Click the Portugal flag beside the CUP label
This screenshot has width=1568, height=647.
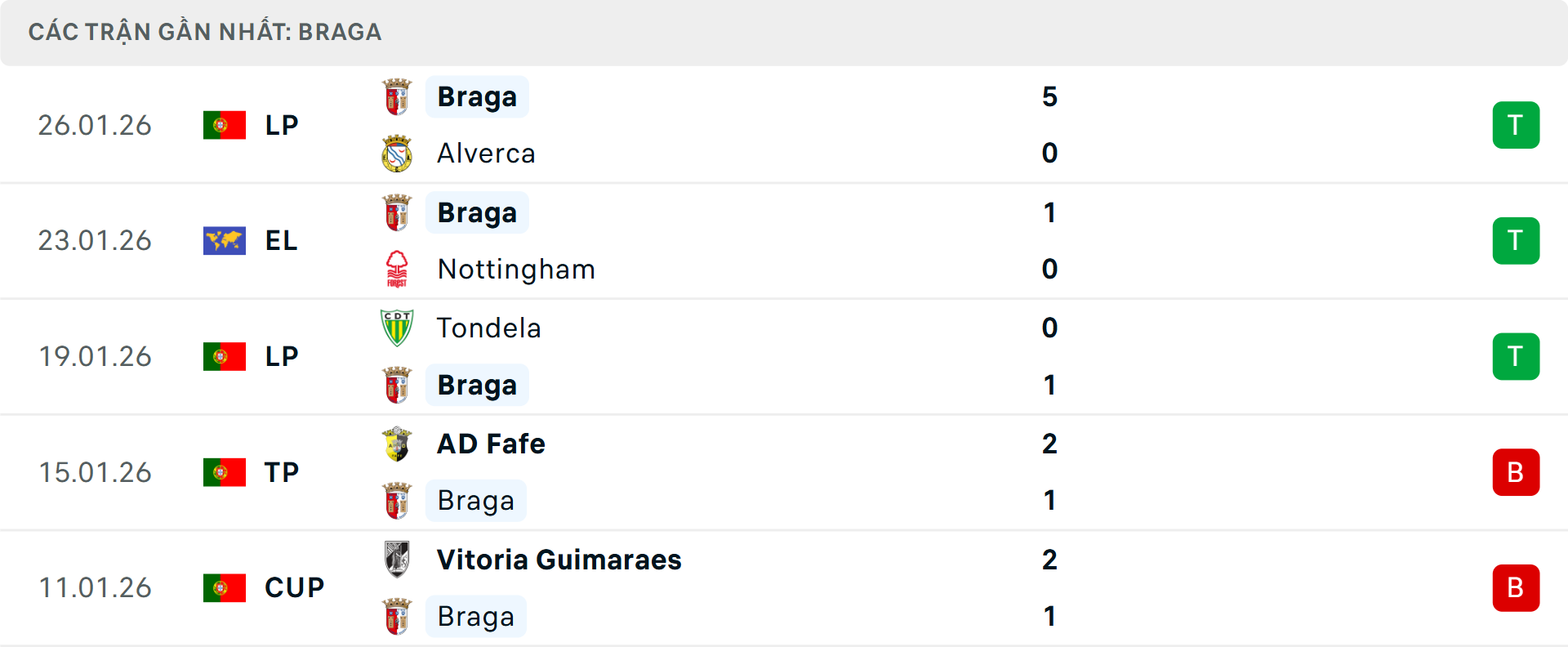[x=225, y=588]
